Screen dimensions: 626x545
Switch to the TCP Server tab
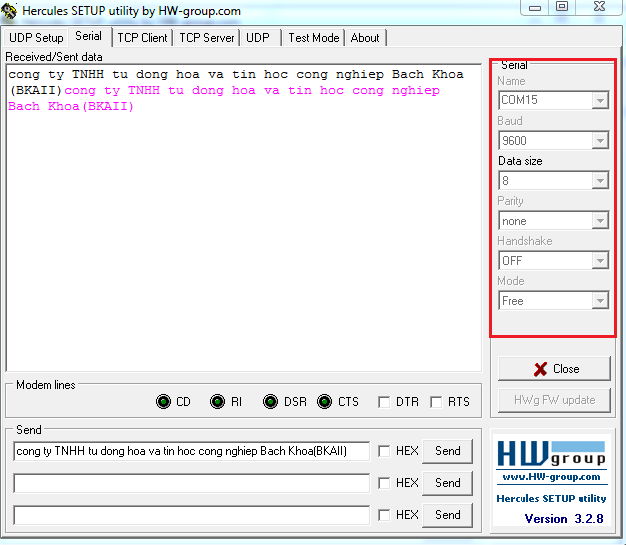[x=206, y=38]
